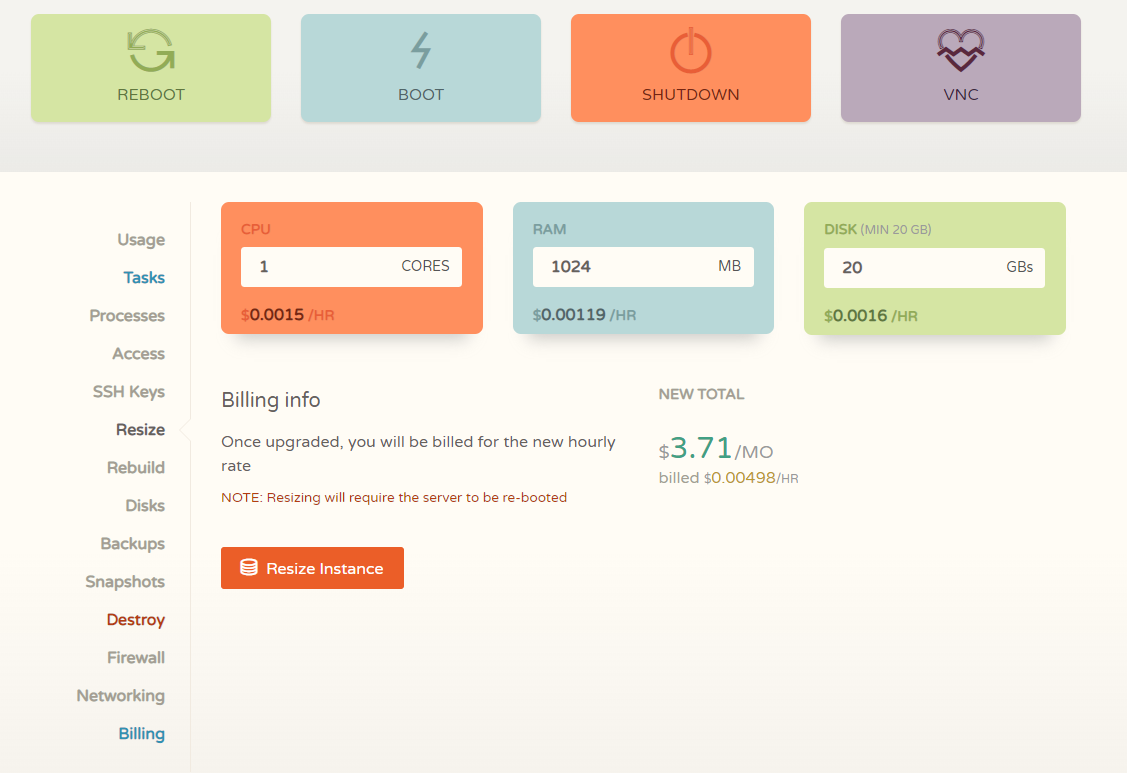Click the red Destroy sidebar link
Screen dimensions: 1127x773
pos(136,620)
